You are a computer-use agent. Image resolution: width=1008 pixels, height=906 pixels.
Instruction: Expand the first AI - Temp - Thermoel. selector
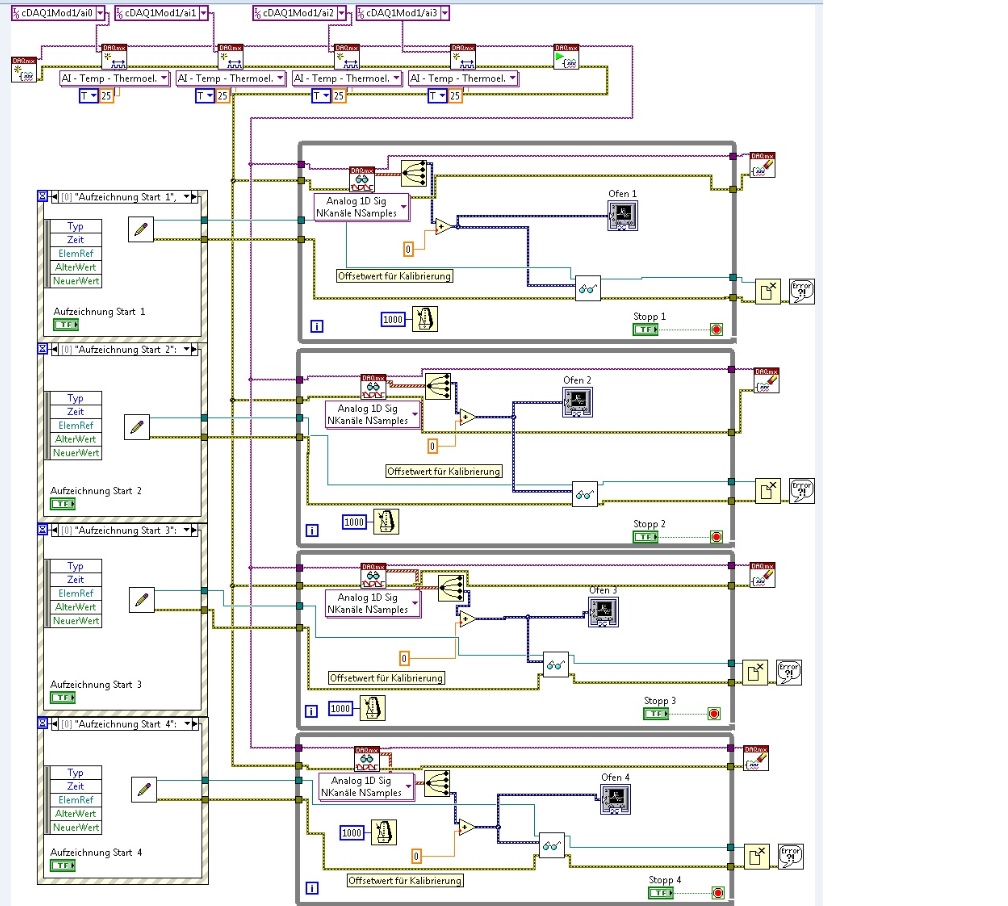(164, 78)
